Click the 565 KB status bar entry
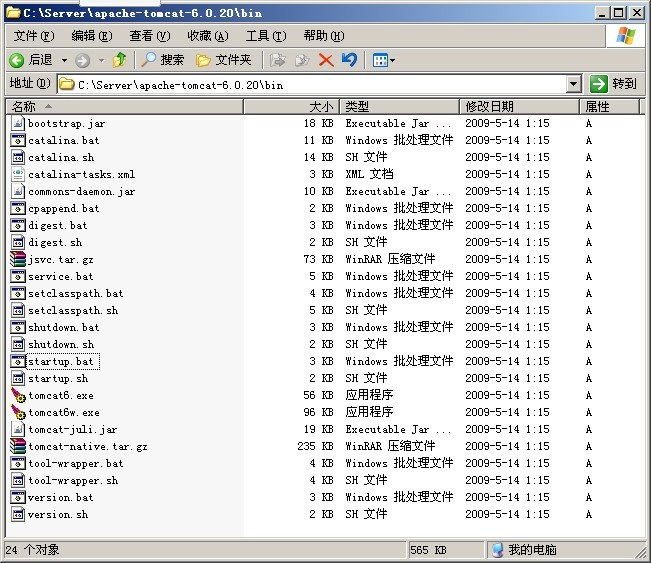 (x=428, y=550)
